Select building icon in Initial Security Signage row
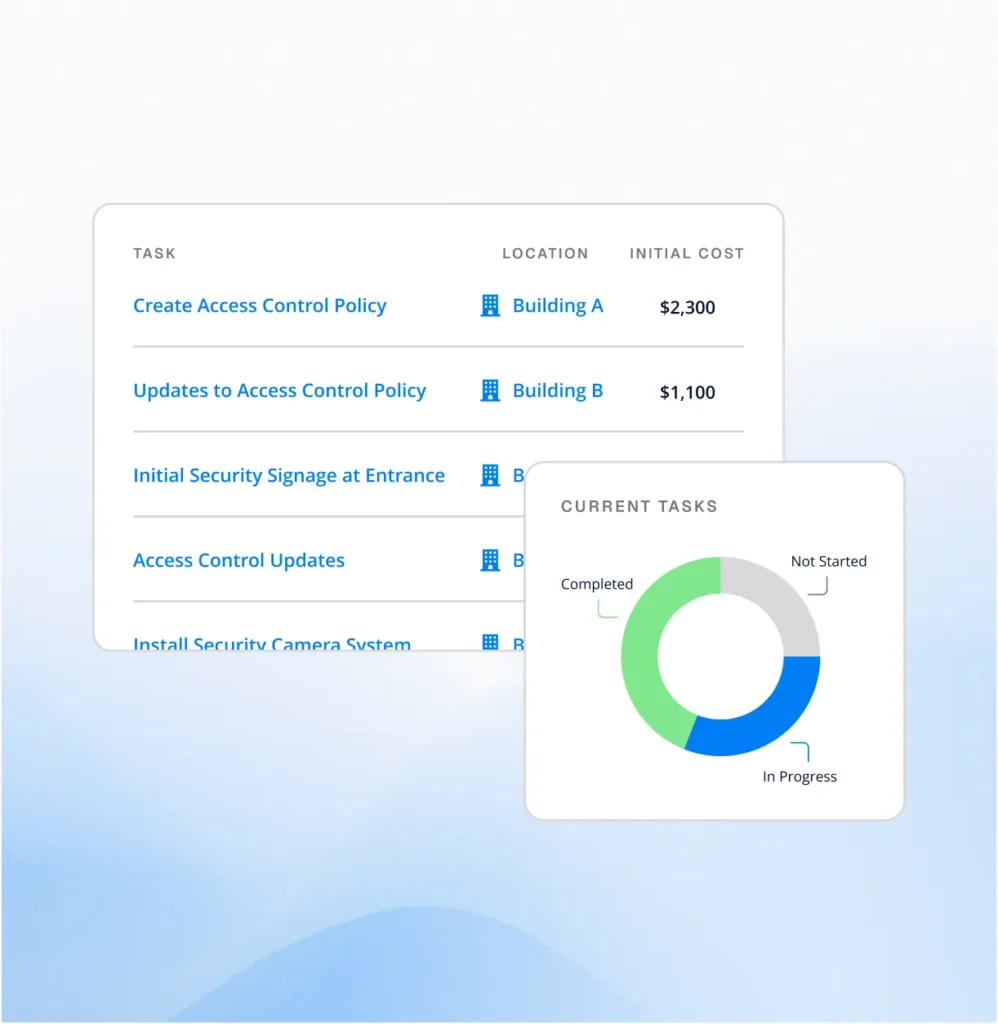The height and width of the screenshot is (1024, 998). [491, 475]
